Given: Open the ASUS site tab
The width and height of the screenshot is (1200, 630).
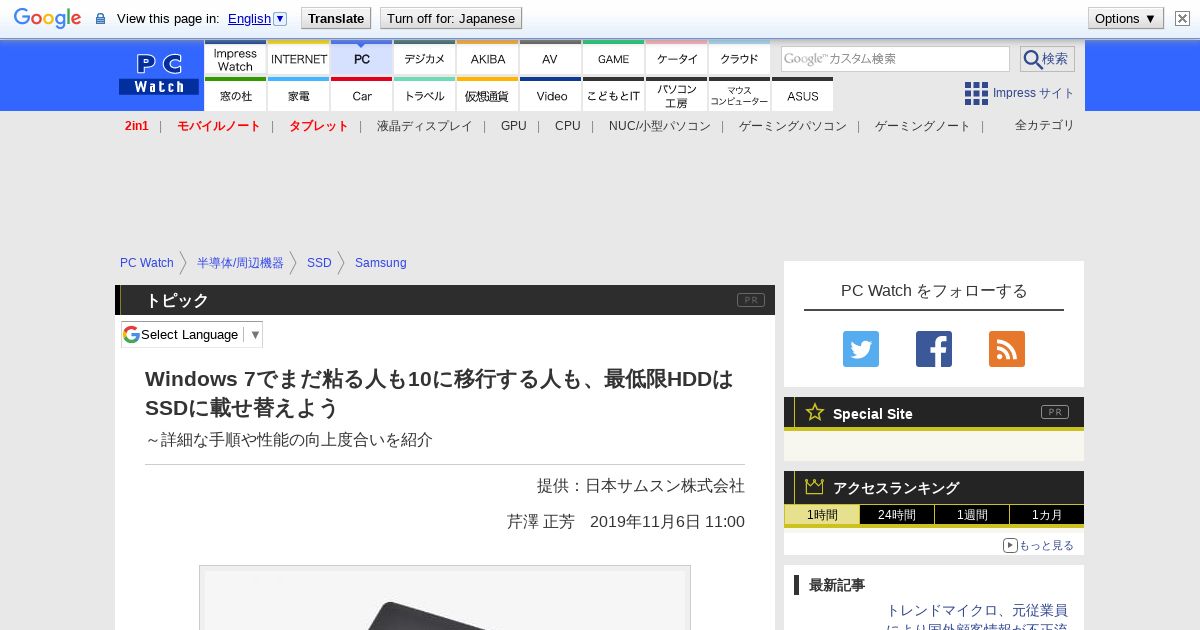Looking at the screenshot, I should 802,95.
